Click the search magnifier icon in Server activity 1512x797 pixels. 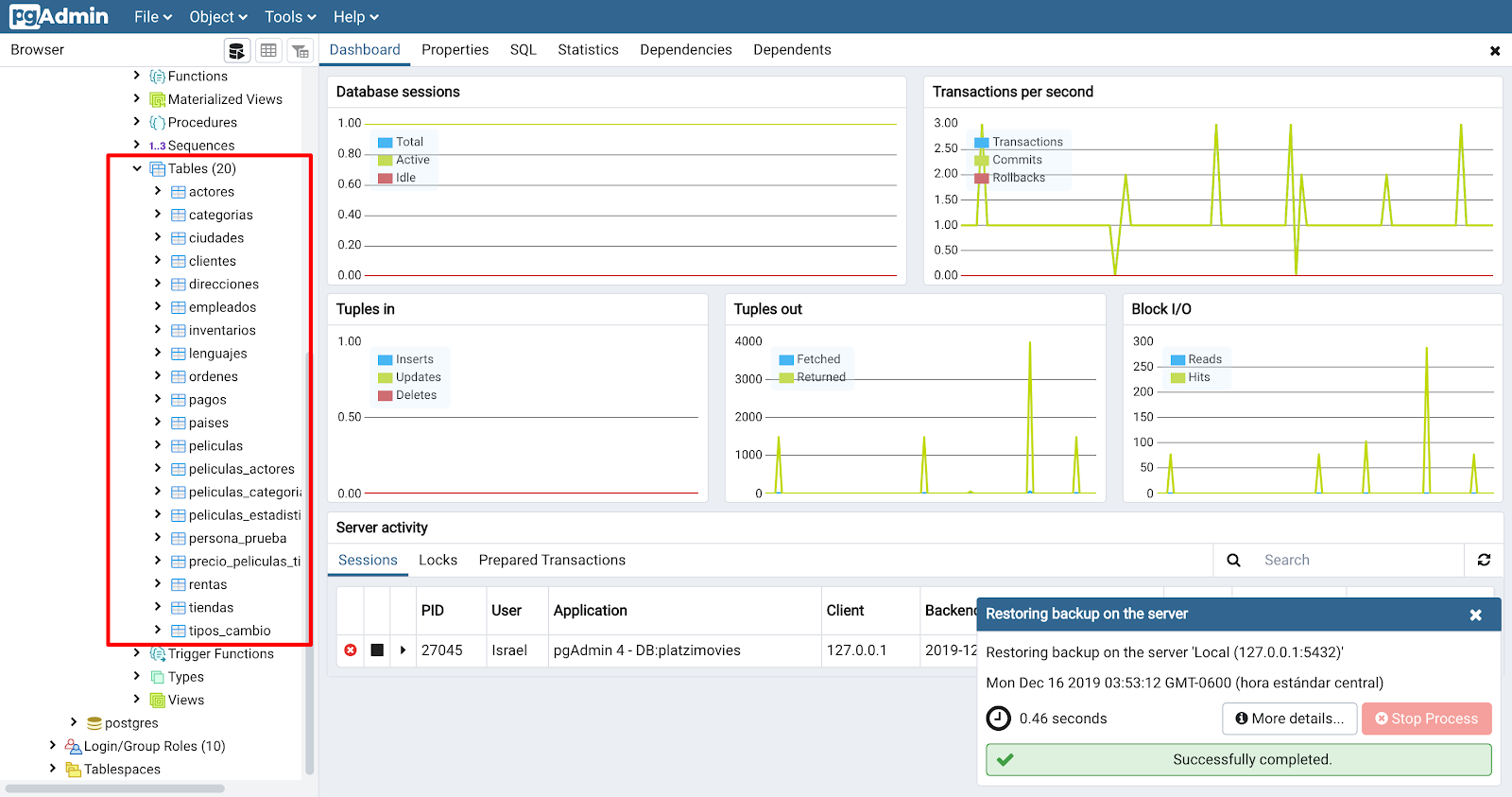coord(1233,560)
